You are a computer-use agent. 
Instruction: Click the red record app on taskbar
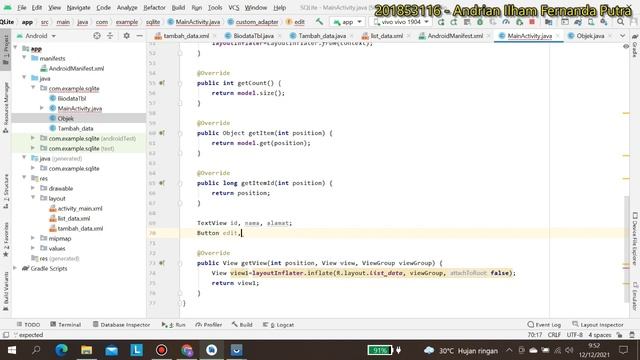162,350
